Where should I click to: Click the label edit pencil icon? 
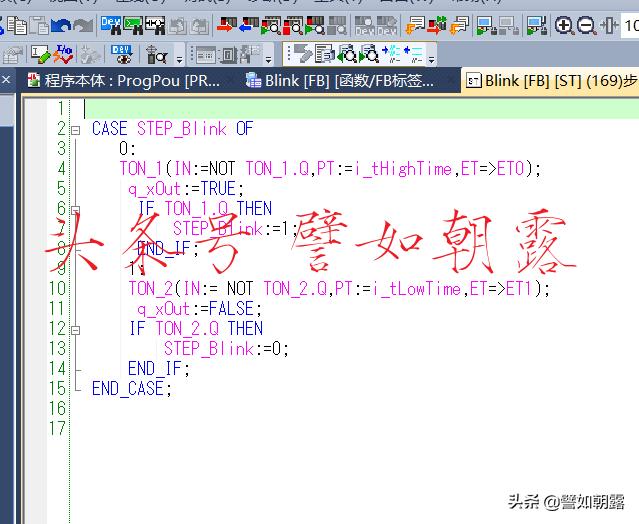(x=41, y=54)
